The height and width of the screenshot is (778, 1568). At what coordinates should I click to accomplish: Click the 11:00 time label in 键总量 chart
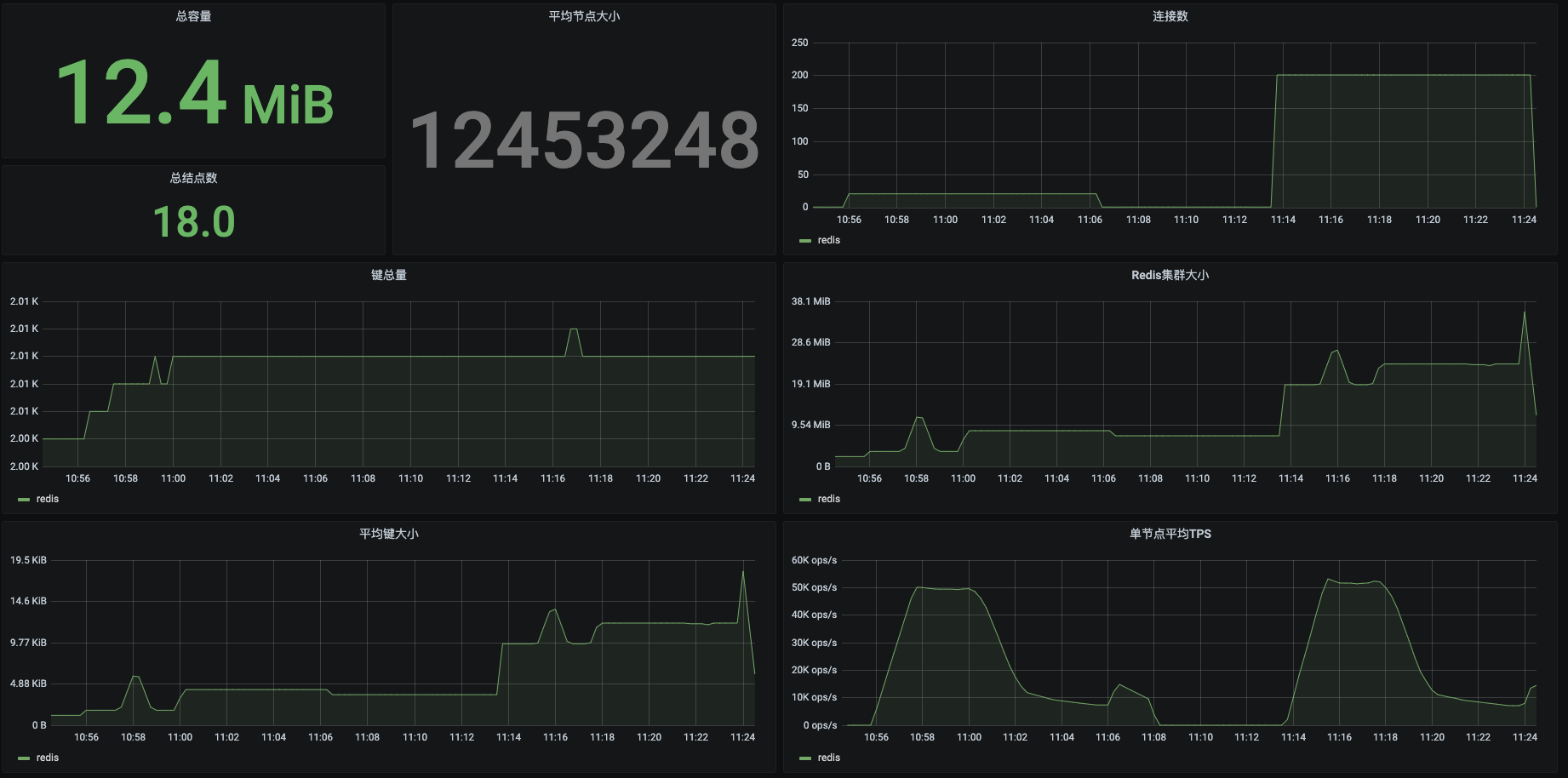click(x=173, y=478)
